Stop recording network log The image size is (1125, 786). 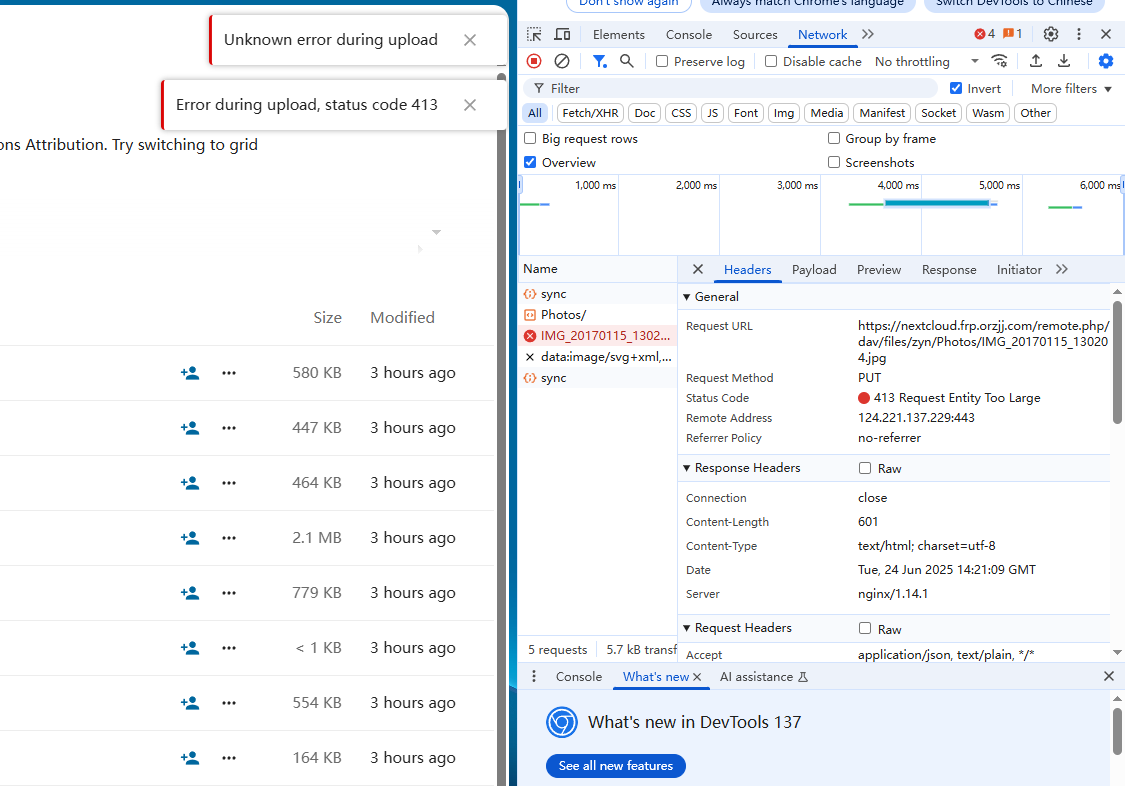pos(534,61)
